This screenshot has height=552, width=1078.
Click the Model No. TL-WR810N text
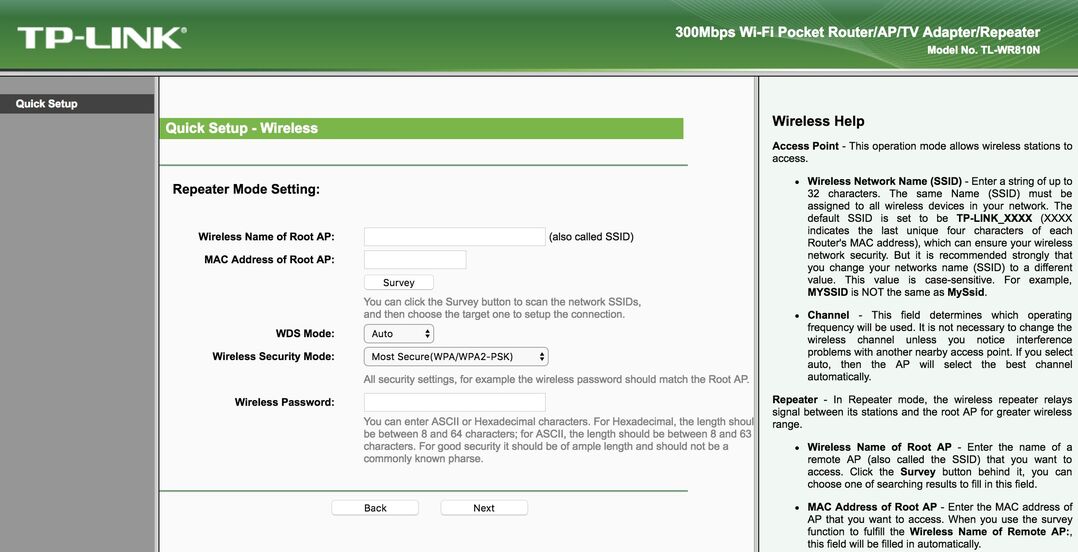(x=983, y=50)
